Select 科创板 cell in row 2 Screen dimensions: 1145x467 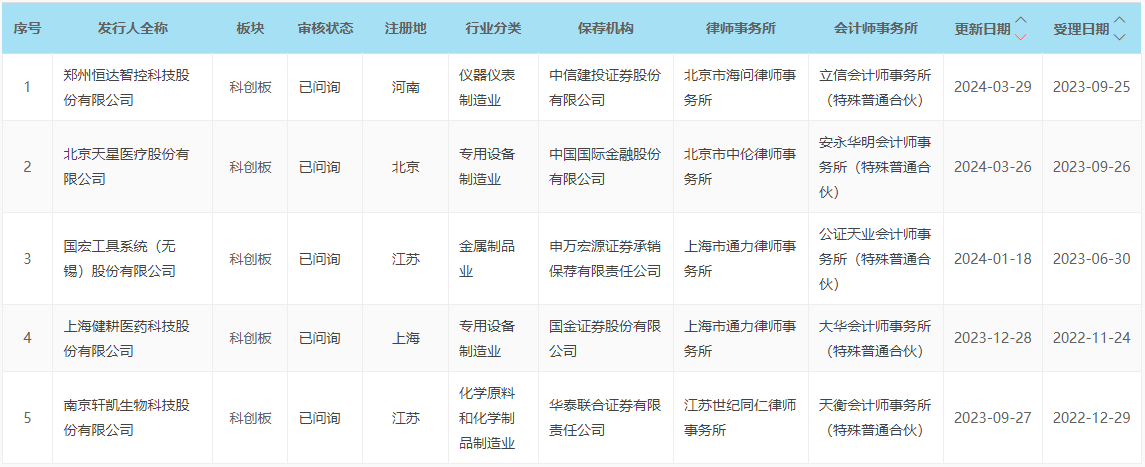pos(250,167)
